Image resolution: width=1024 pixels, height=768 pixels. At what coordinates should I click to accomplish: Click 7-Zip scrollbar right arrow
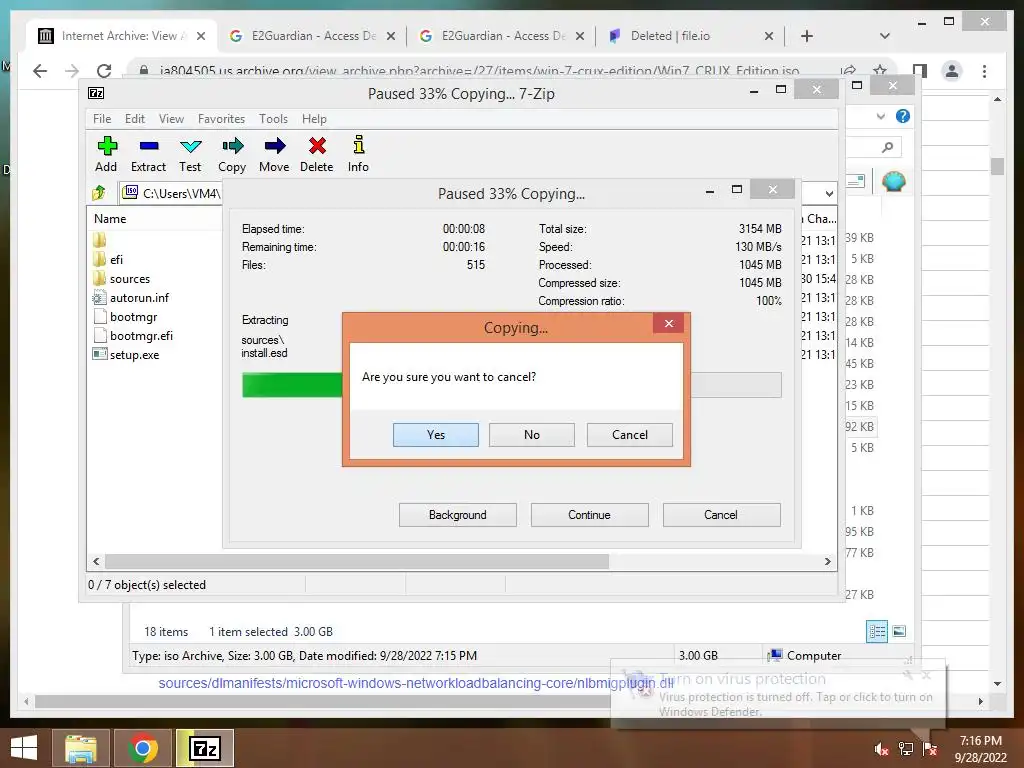pos(827,561)
